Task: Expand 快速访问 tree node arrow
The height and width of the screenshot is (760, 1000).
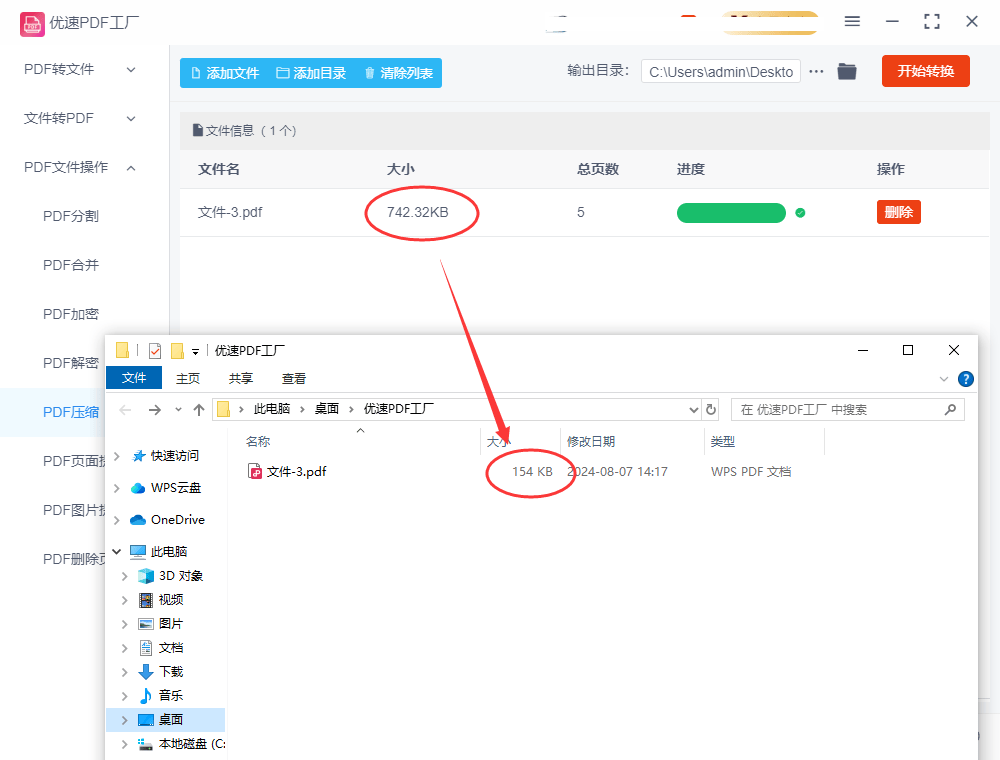Action: [117, 456]
